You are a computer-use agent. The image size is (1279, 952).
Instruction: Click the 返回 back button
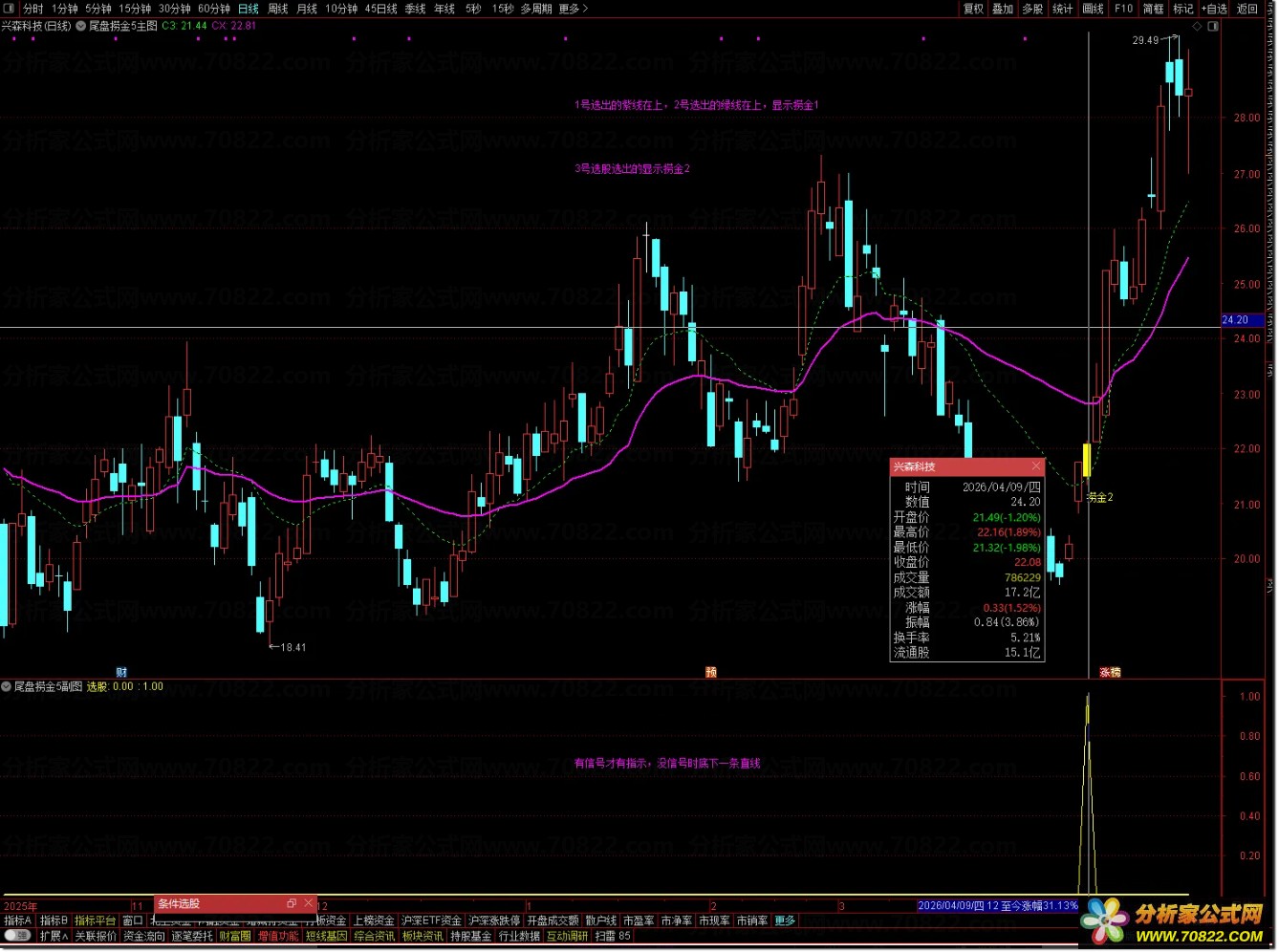pyautogui.click(x=1247, y=9)
